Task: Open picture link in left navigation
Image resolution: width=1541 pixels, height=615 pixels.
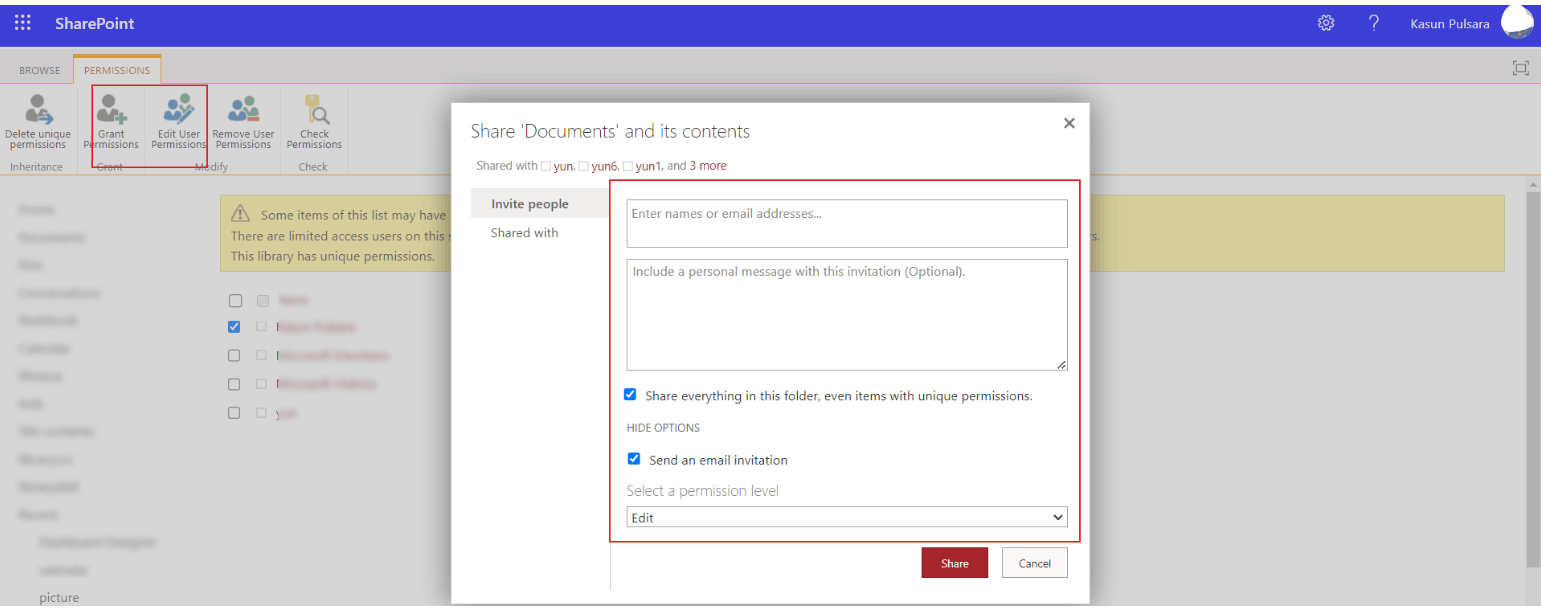Action: click(59, 598)
